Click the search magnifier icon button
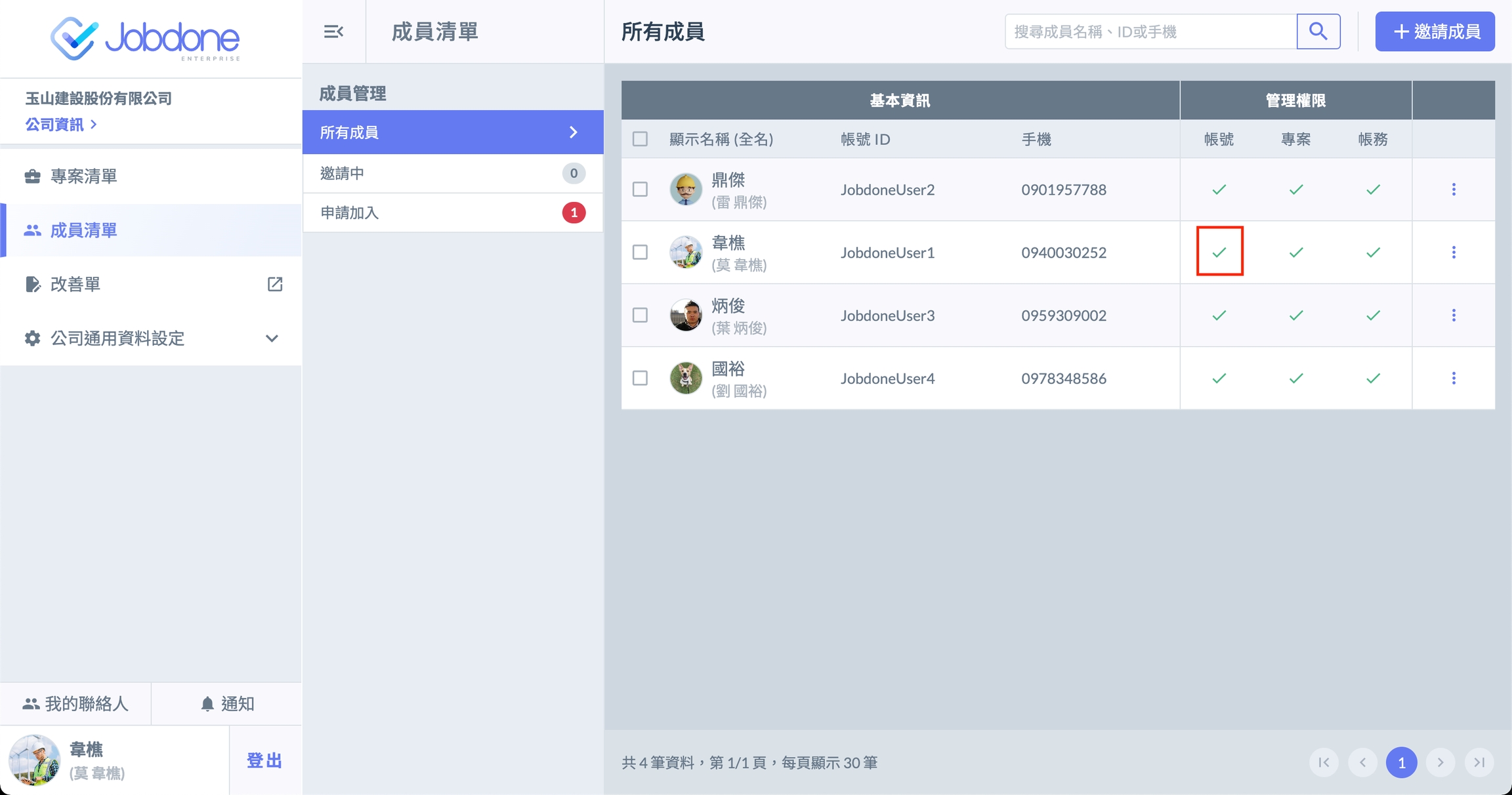The width and height of the screenshot is (1512, 795). pyautogui.click(x=1318, y=31)
